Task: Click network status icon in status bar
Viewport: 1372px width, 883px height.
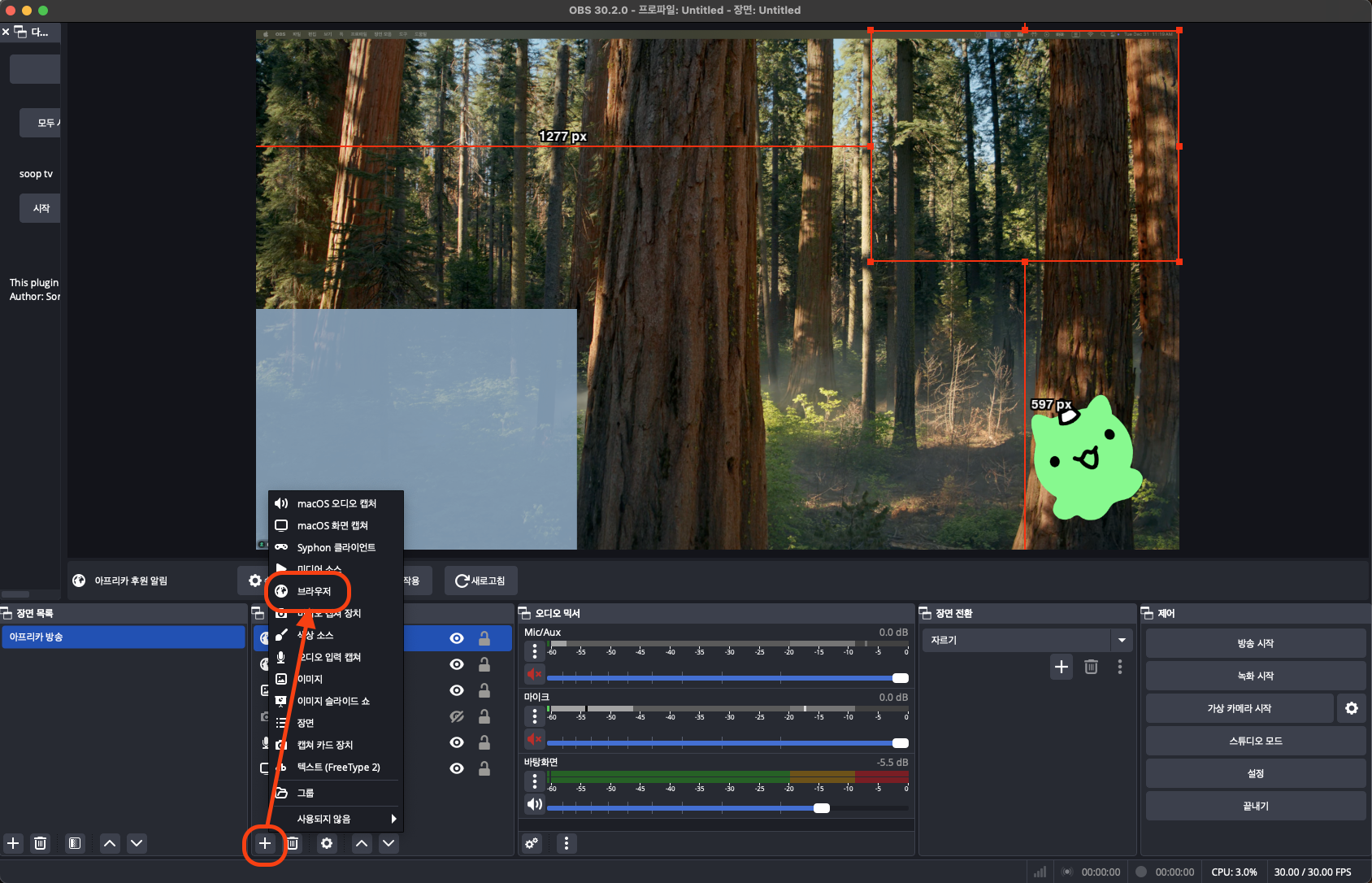Action: [x=1040, y=872]
